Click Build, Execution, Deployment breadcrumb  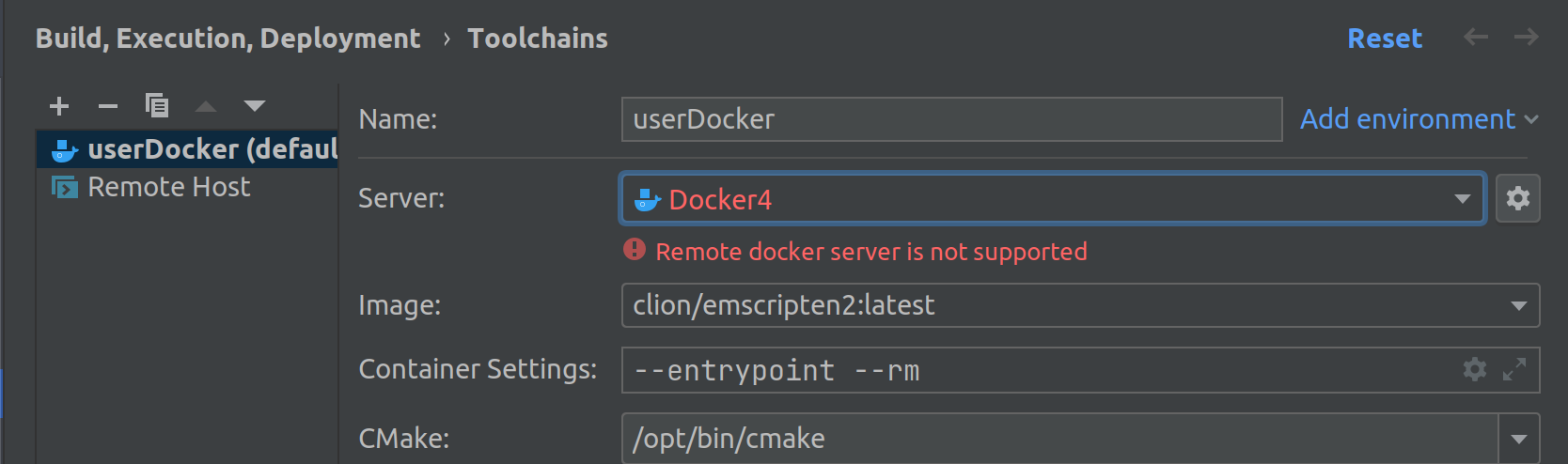click(227, 39)
